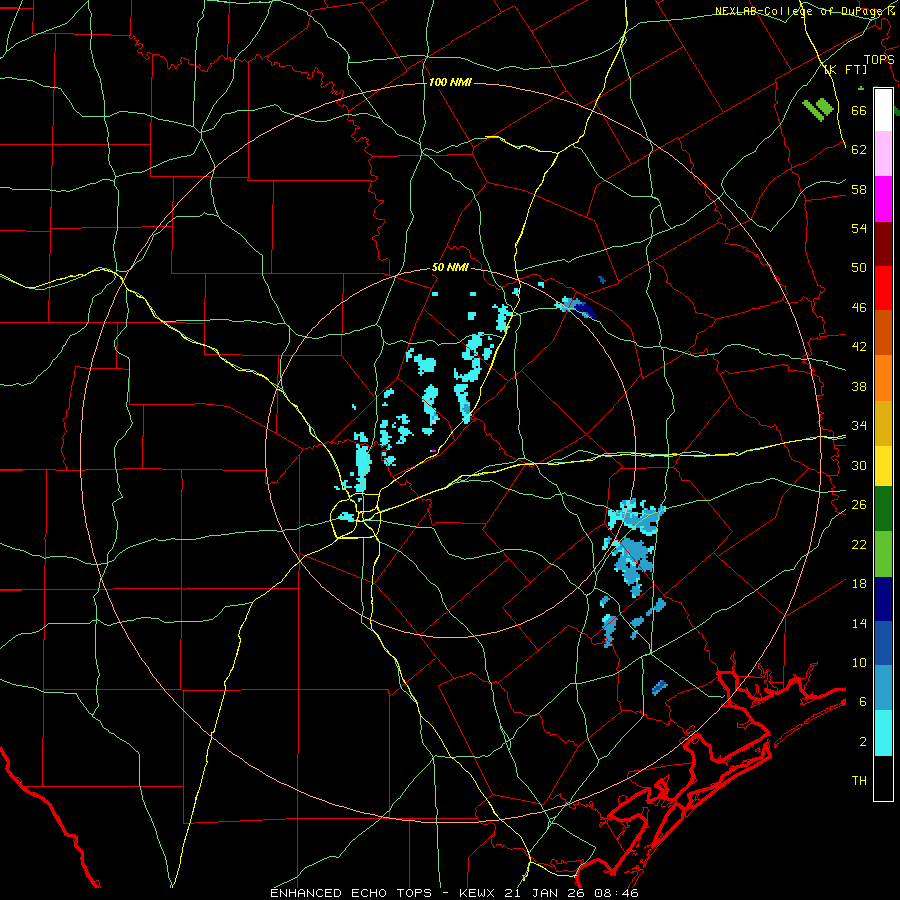Image resolution: width=900 pixels, height=900 pixels.
Task: Click the legend value '38'
Action: [x=859, y=386]
